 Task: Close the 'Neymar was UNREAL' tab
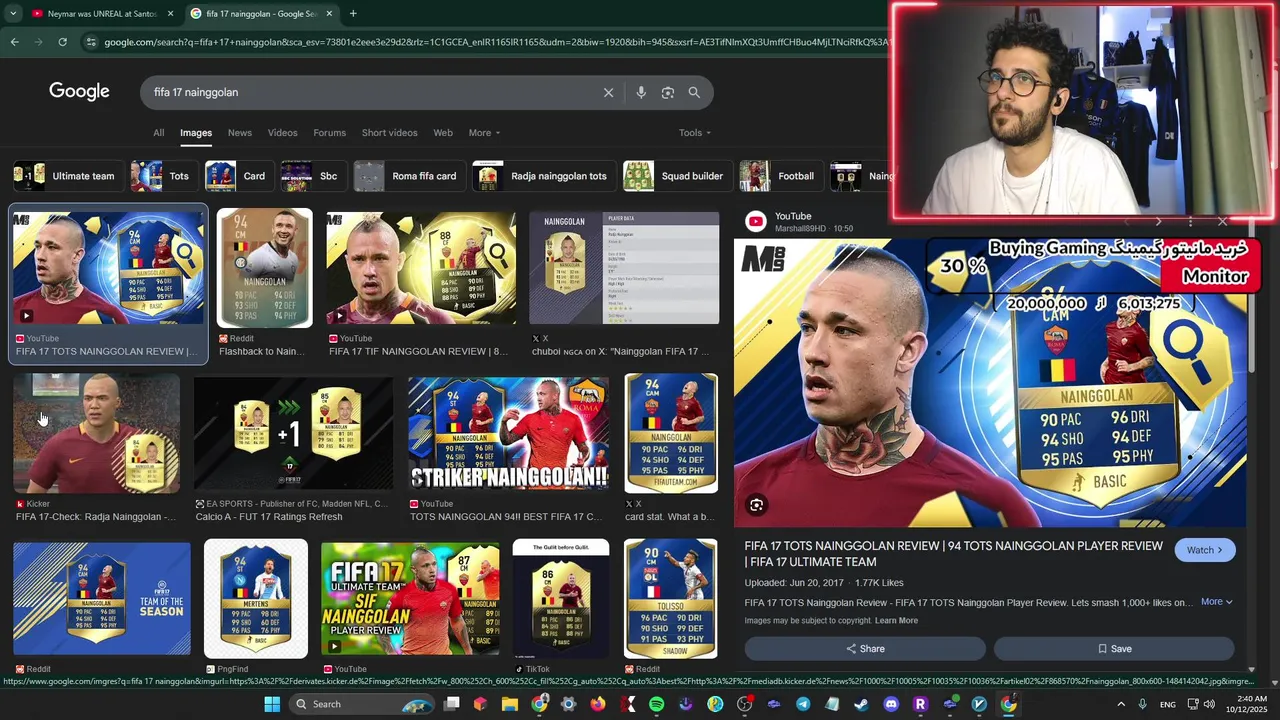tap(170, 13)
